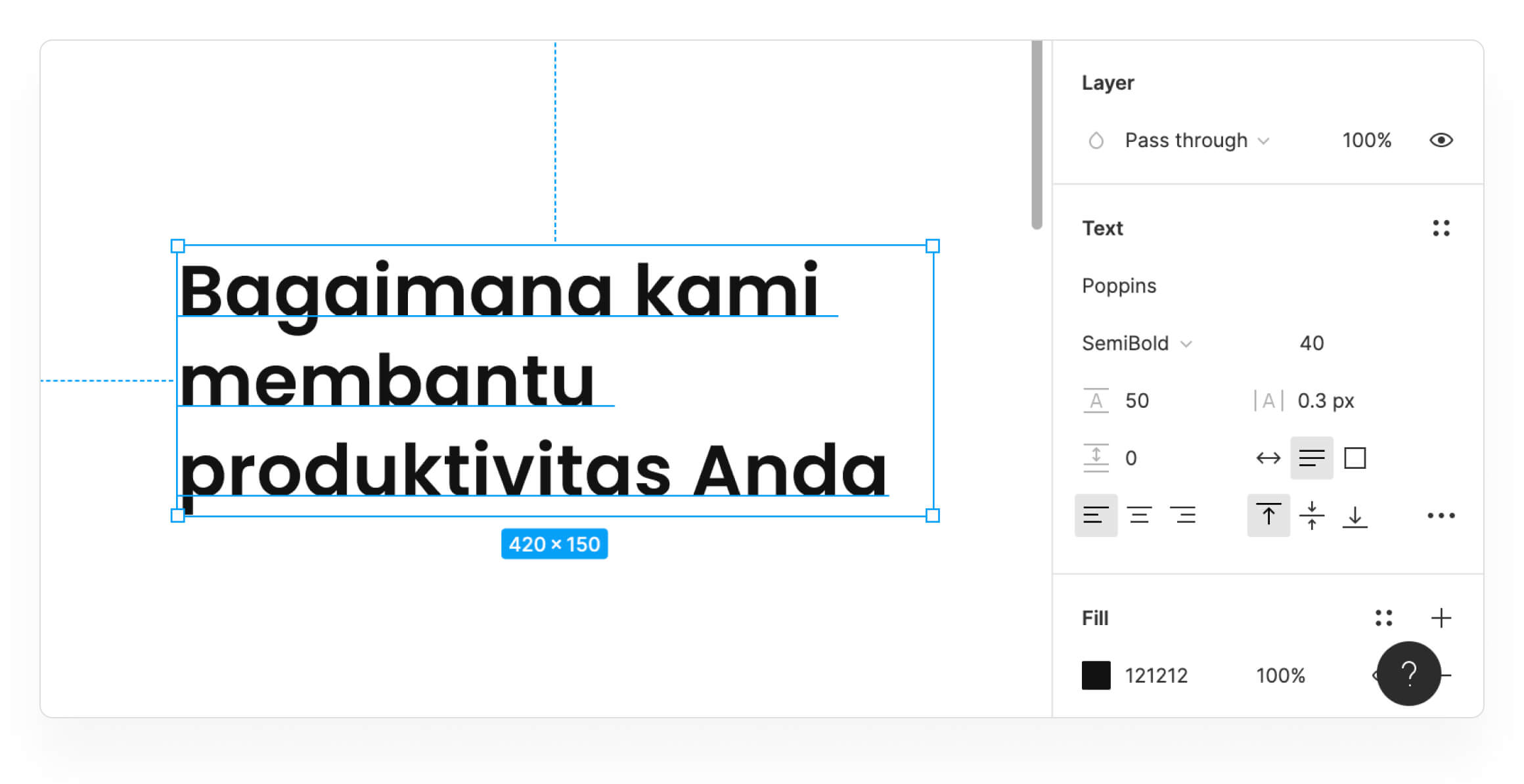Select auto width text resize icon
Image resolution: width=1524 pixels, height=784 pixels.
(1268, 458)
